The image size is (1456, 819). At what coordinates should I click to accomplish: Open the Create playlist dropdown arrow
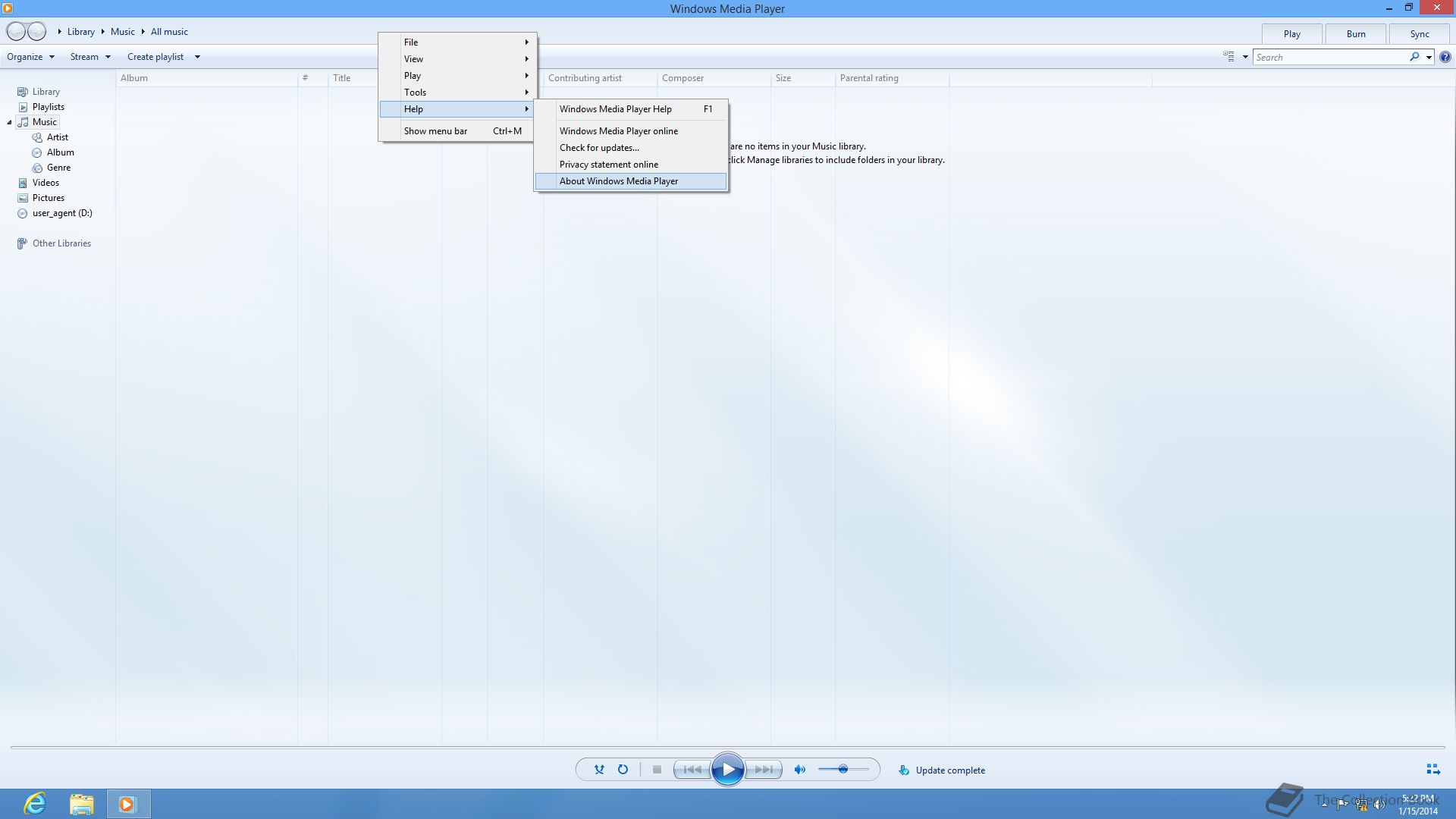[197, 57]
